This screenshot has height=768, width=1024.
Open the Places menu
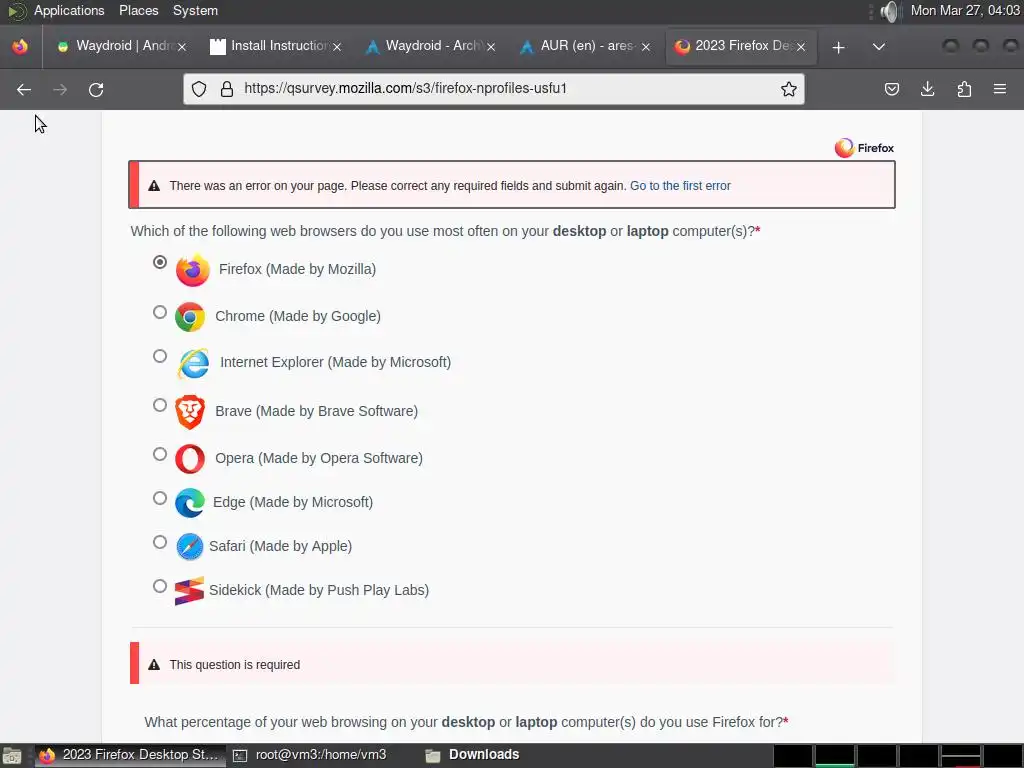click(138, 11)
